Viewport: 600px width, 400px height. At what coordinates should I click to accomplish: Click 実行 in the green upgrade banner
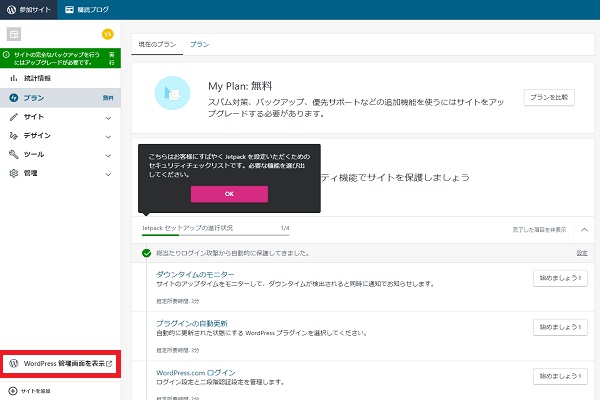point(111,58)
